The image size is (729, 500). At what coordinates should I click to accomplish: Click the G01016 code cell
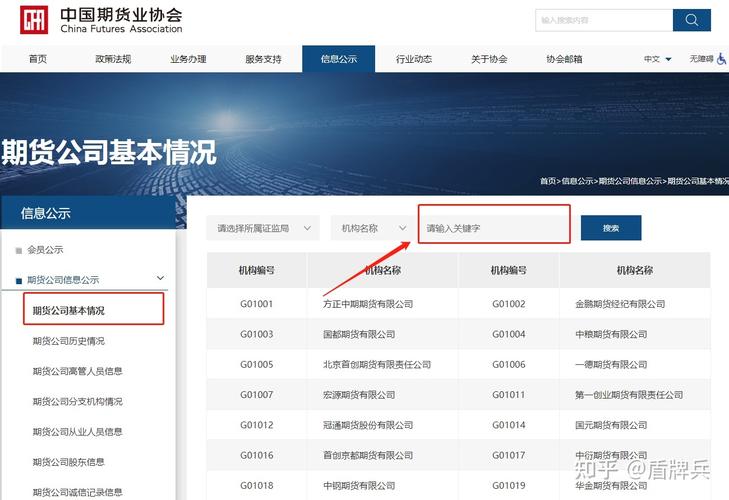[257, 455]
